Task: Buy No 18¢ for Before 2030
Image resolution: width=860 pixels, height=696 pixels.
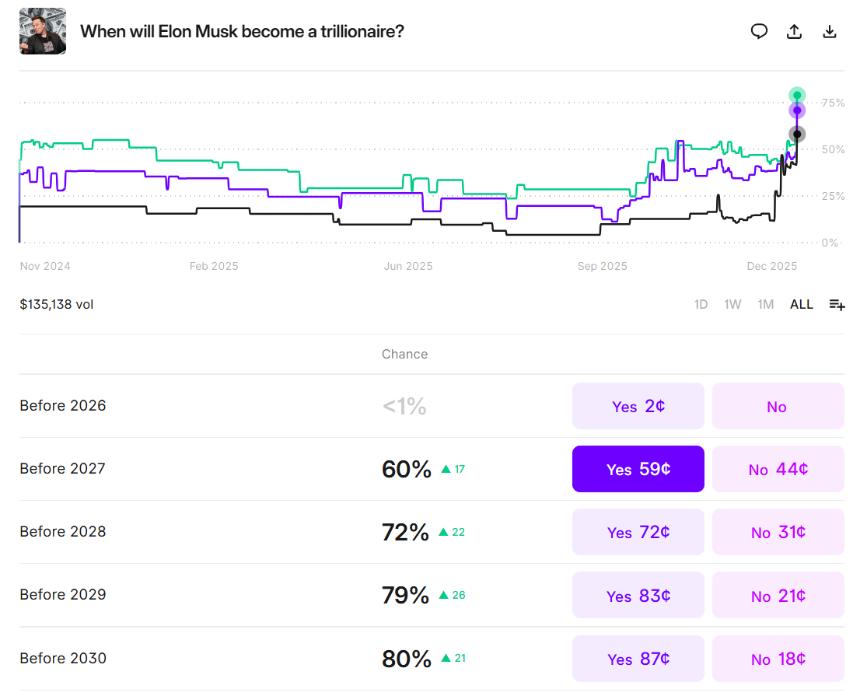Action: (x=777, y=659)
